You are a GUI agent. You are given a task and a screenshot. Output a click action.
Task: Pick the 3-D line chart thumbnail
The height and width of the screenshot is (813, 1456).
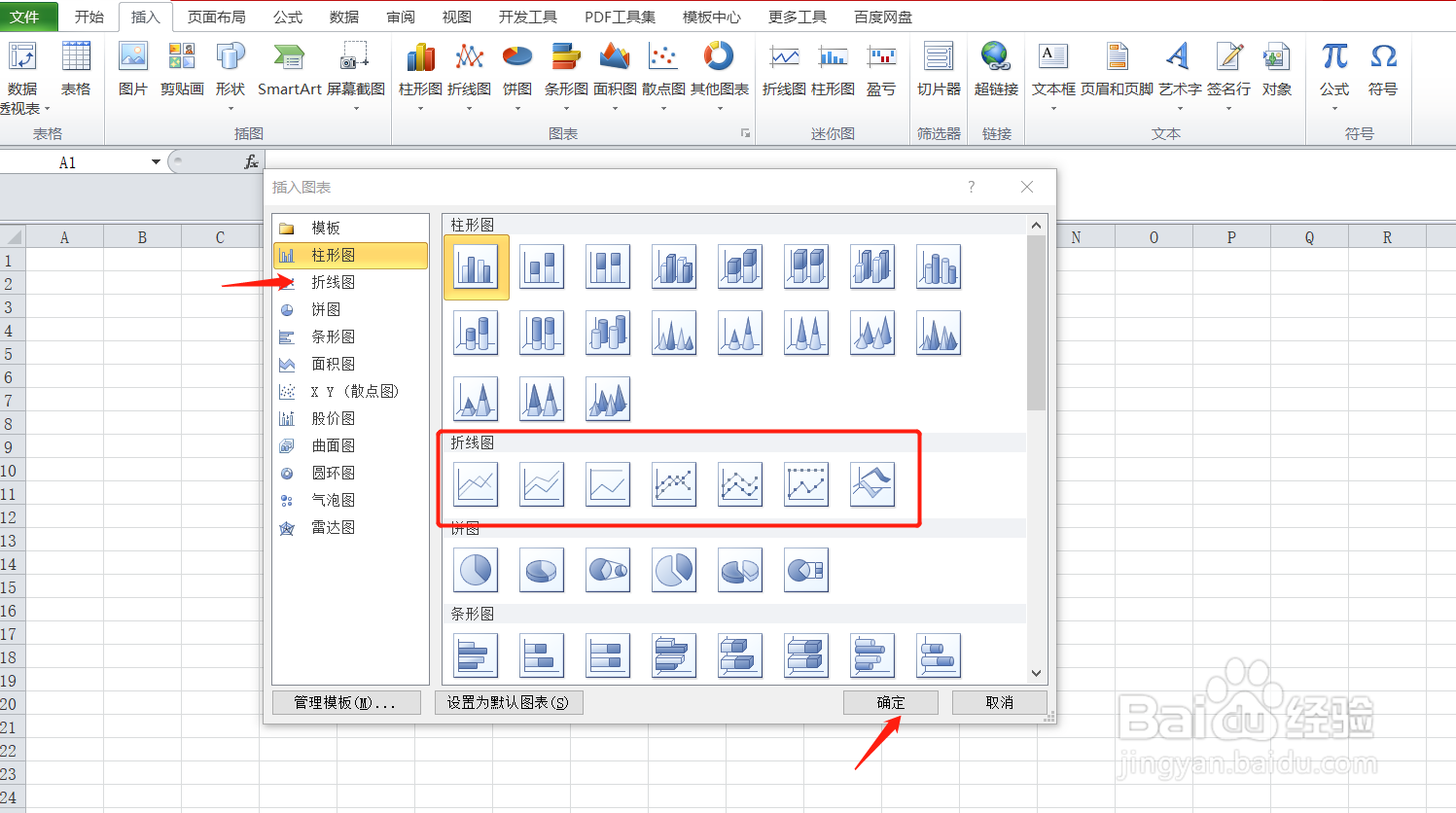point(872,483)
